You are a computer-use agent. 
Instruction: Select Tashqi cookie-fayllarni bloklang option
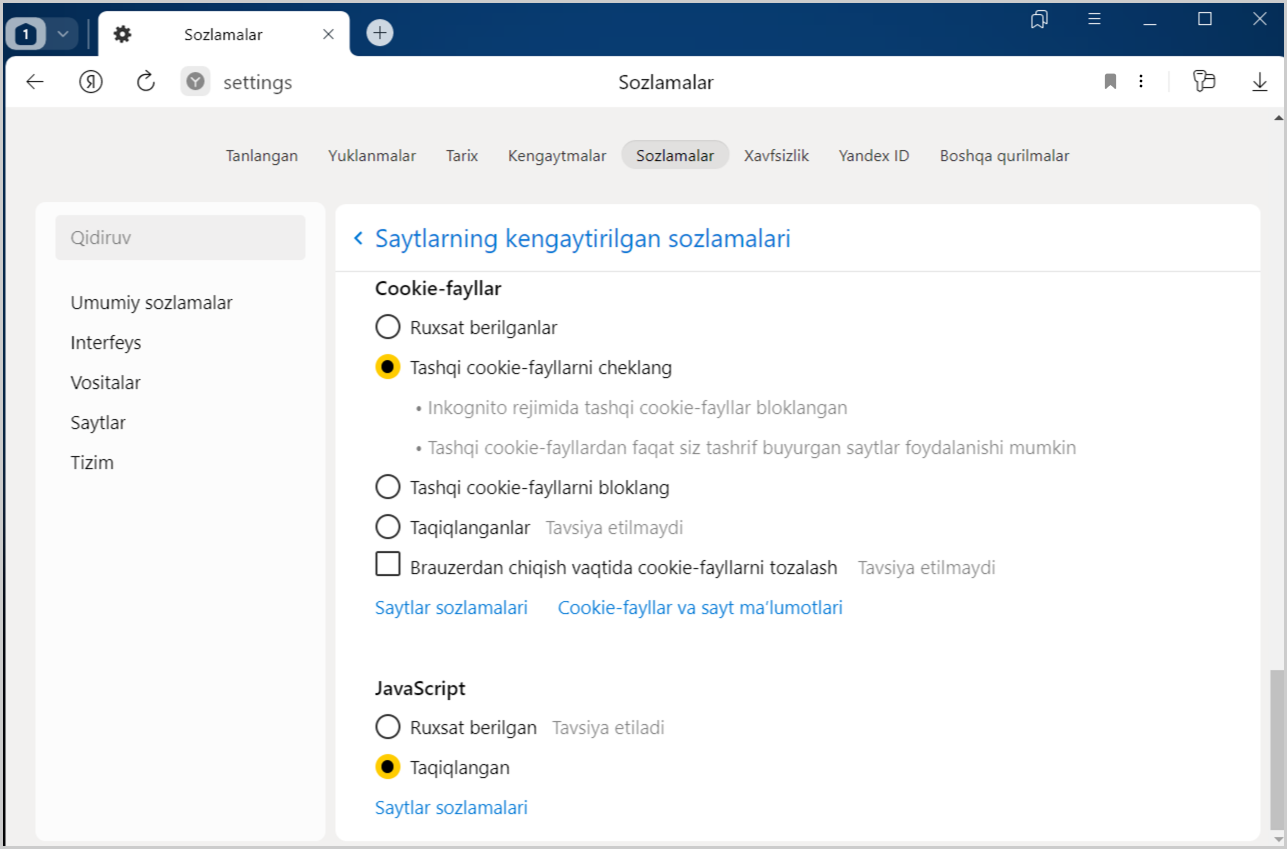click(x=387, y=487)
